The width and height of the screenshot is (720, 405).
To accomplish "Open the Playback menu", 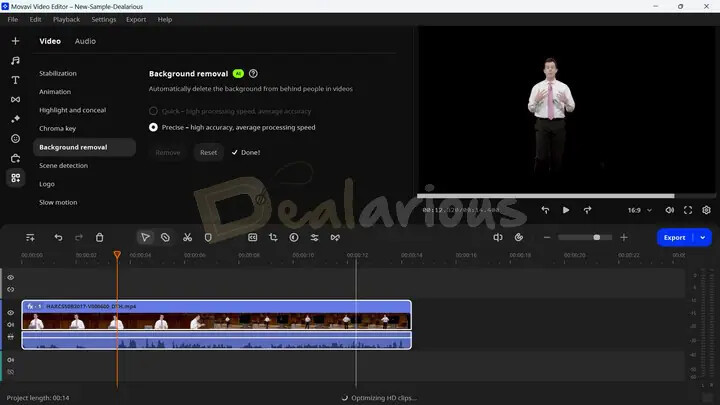I will click(67, 19).
